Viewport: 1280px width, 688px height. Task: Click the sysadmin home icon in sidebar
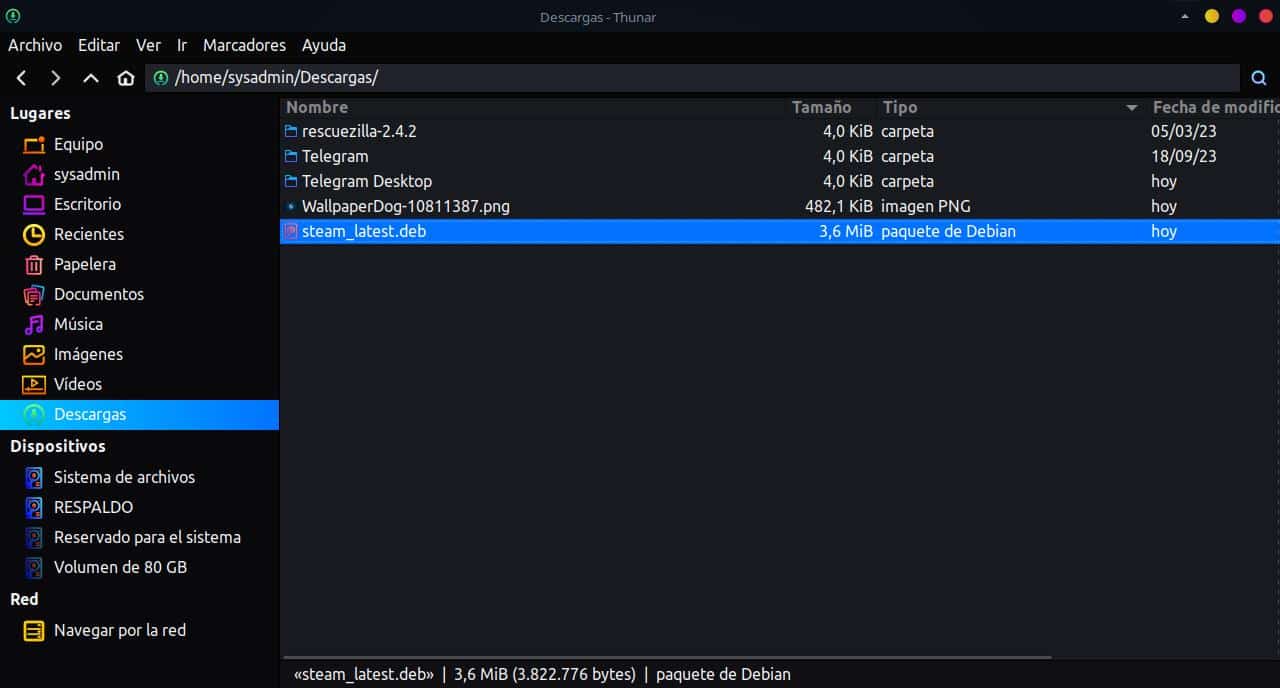point(34,174)
